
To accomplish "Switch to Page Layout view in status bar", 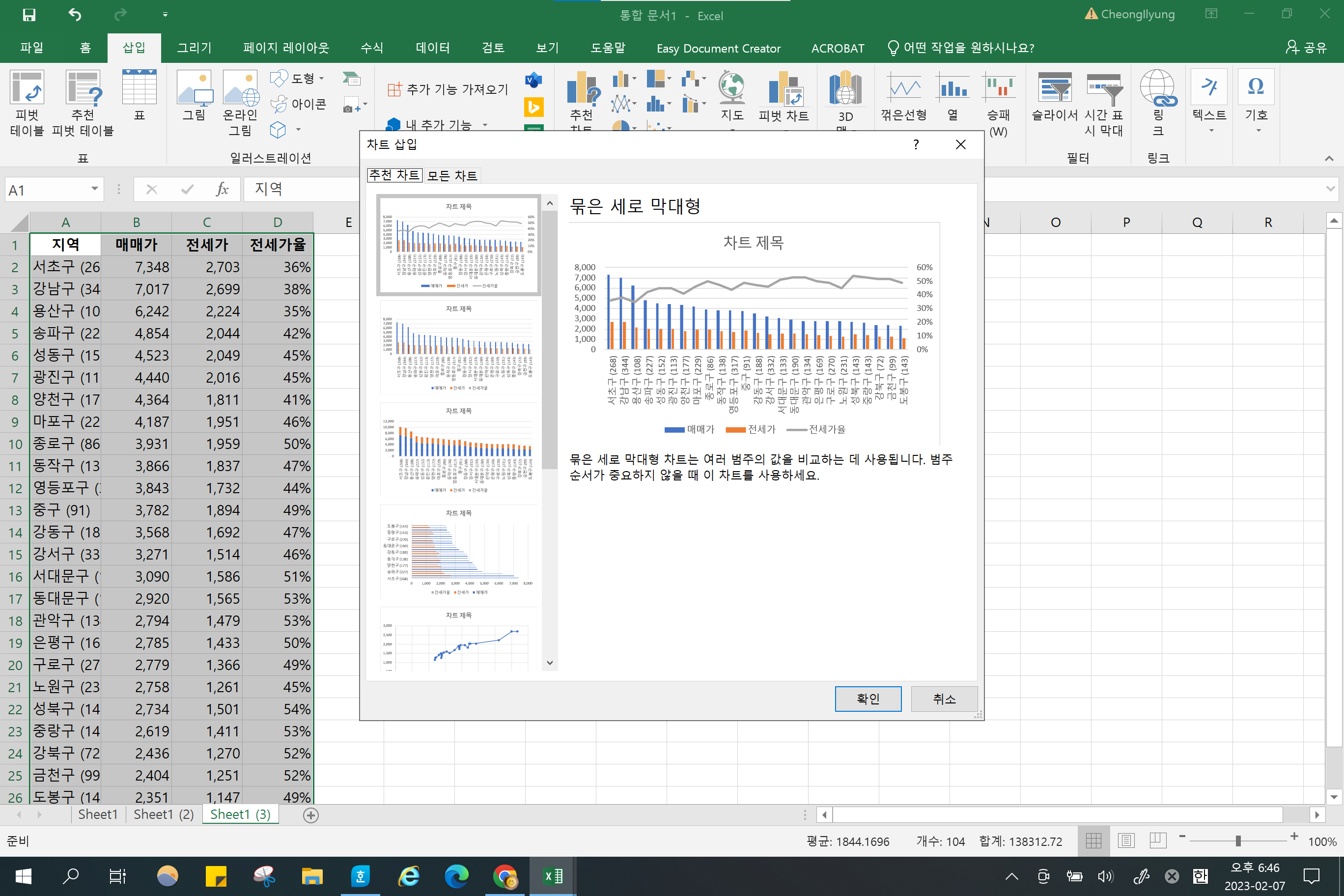I will click(1126, 840).
